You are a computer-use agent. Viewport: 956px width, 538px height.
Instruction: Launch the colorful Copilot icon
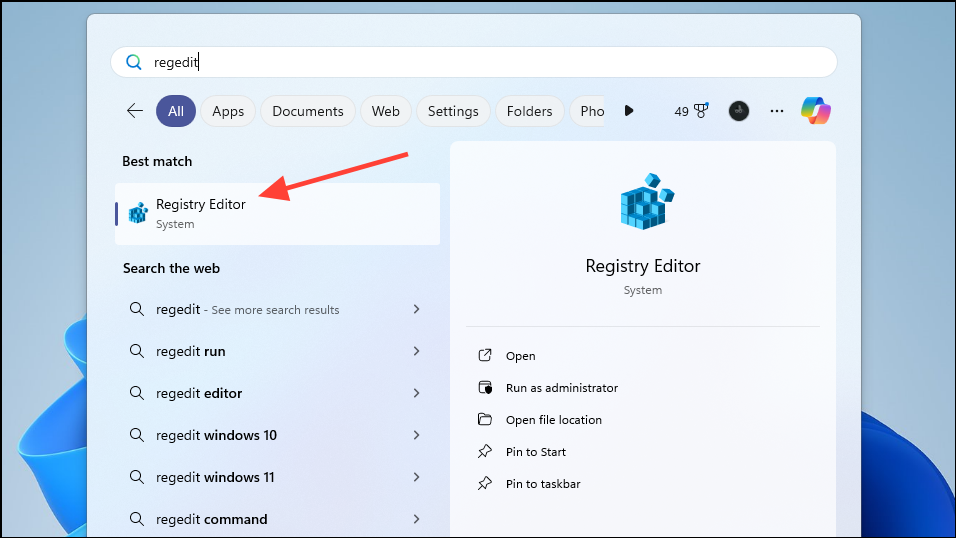816,111
